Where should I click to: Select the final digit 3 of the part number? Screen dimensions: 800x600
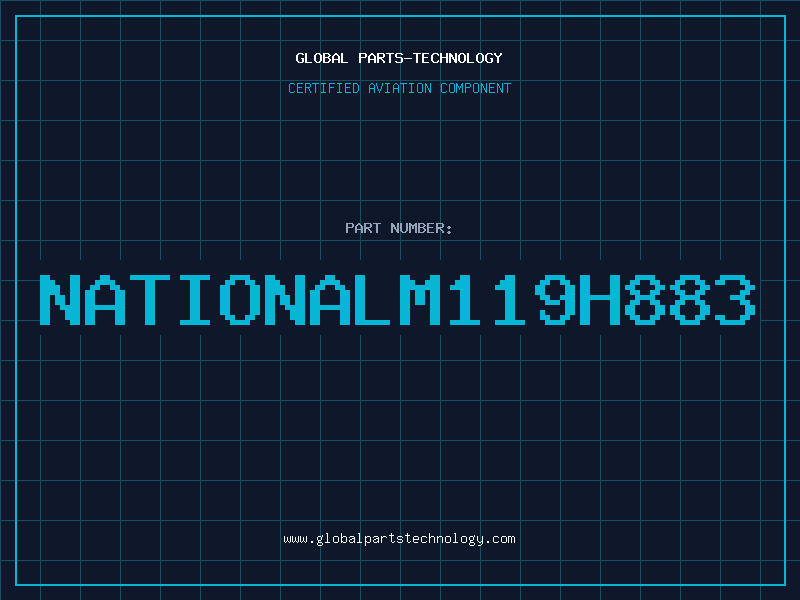point(735,299)
